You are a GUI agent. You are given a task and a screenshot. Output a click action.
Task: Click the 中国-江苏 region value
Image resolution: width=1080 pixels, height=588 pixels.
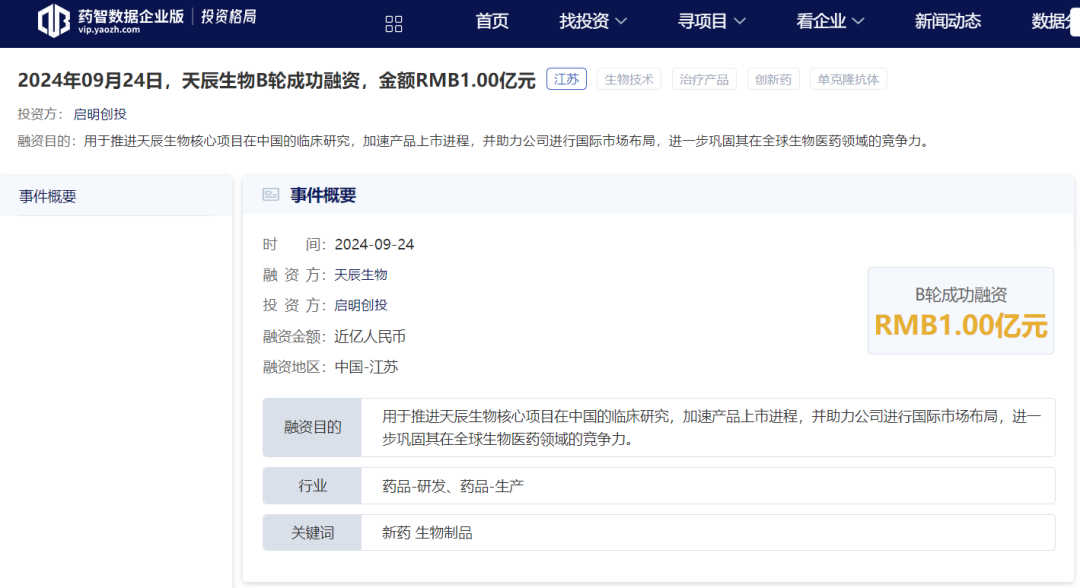pos(366,367)
